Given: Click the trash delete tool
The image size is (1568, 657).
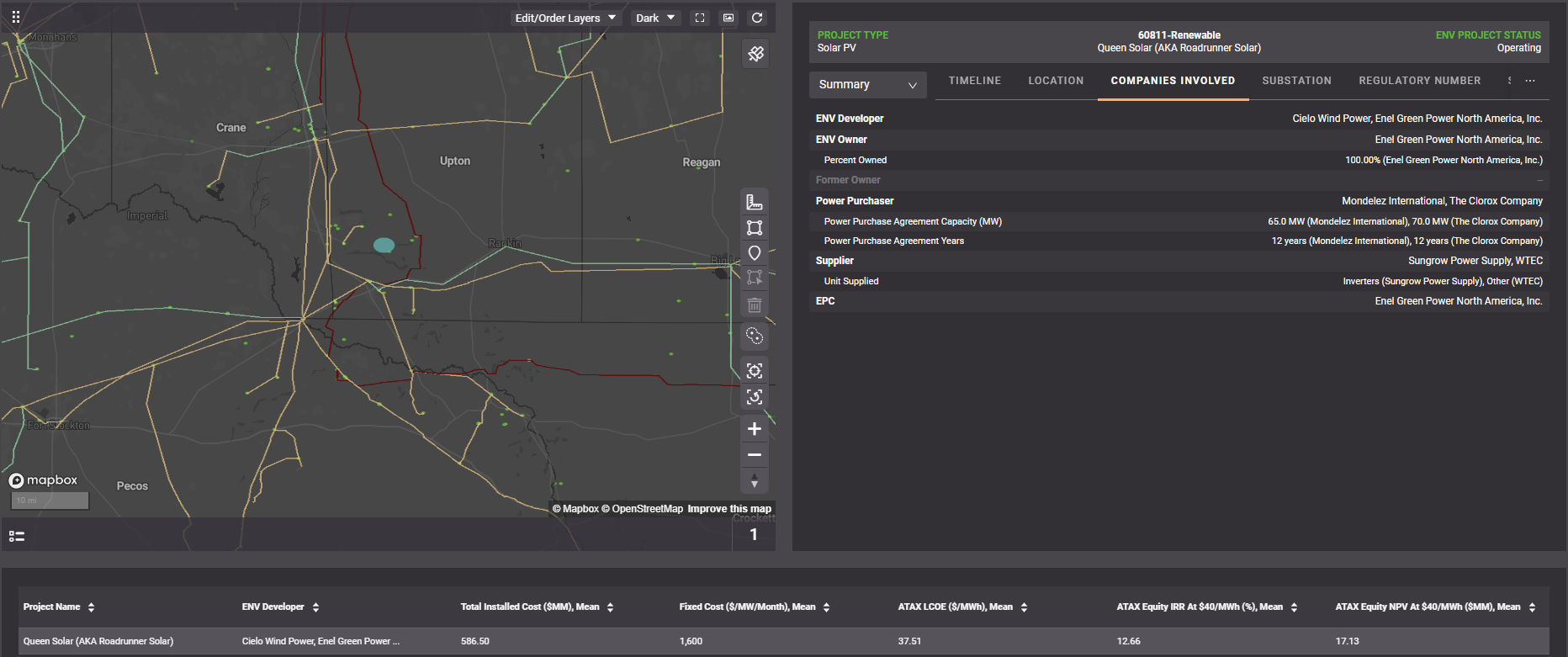Looking at the screenshot, I should point(755,305).
